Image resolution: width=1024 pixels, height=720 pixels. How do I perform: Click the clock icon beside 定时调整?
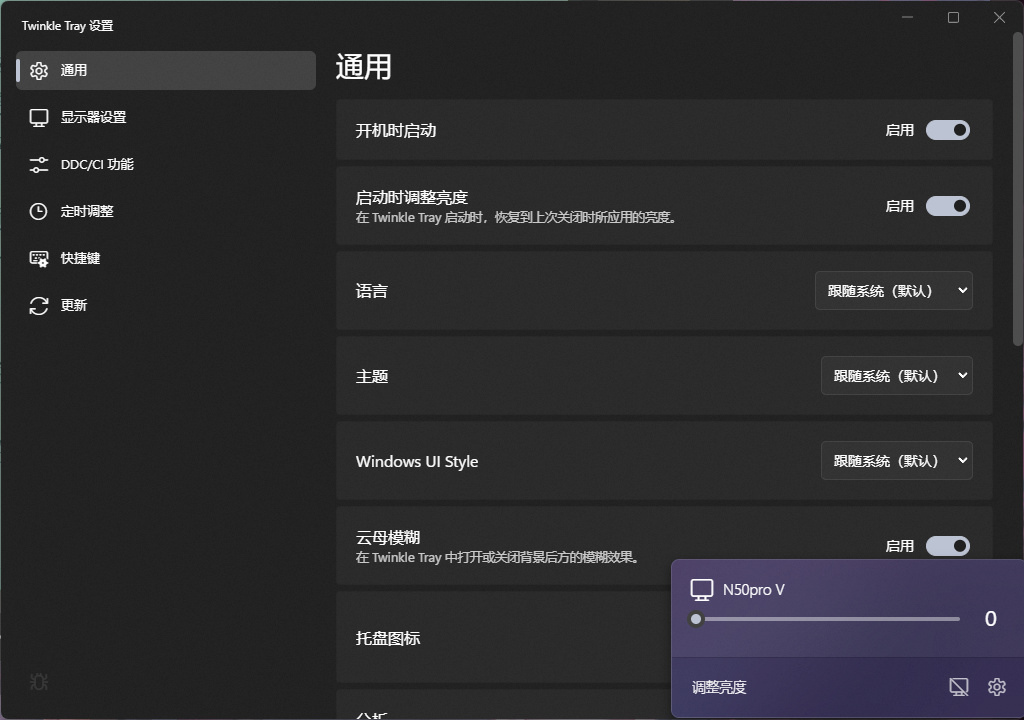tap(39, 212)
